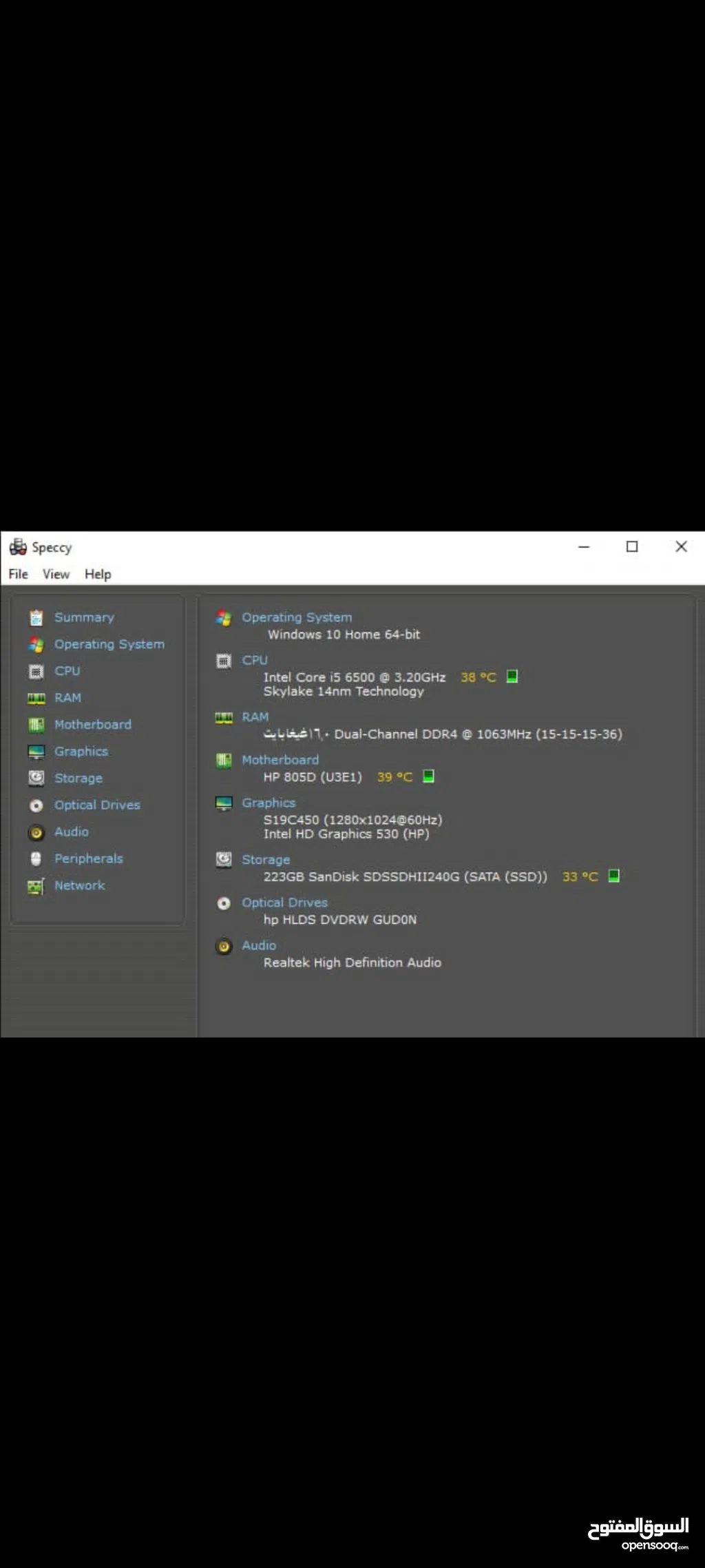Open the Graphics heading in main panel
This screenshot has width=705, height=1568.
tap(269, 803)
